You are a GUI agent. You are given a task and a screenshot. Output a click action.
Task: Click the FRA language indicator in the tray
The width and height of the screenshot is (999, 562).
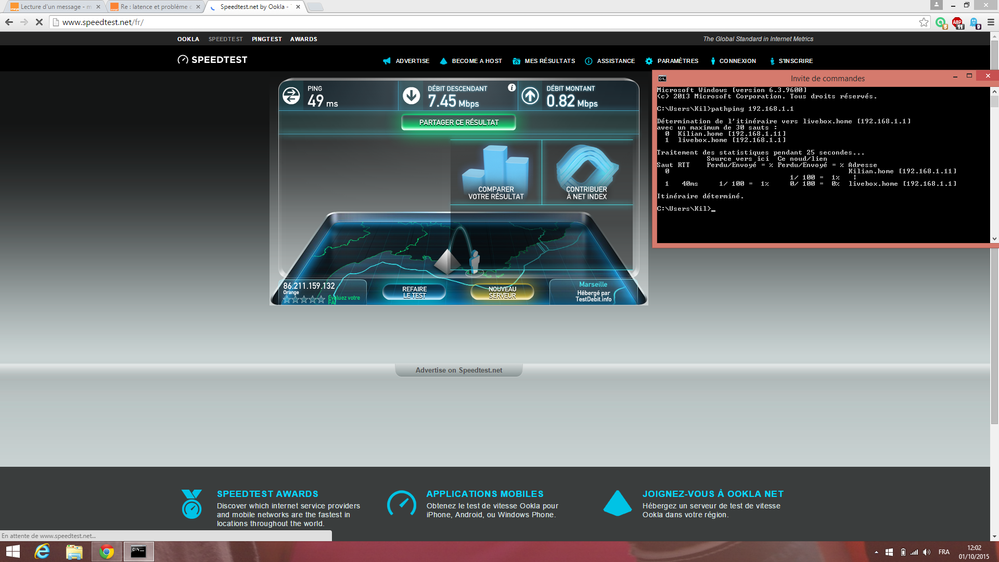pyautogui.click(x=944, y=552)
